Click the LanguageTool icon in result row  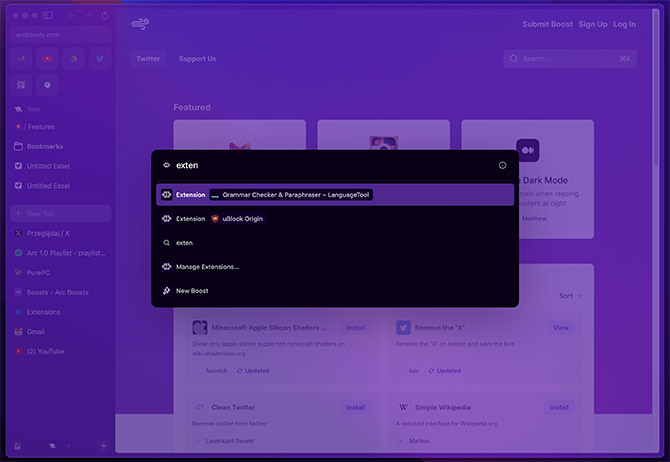click(215, 195)
